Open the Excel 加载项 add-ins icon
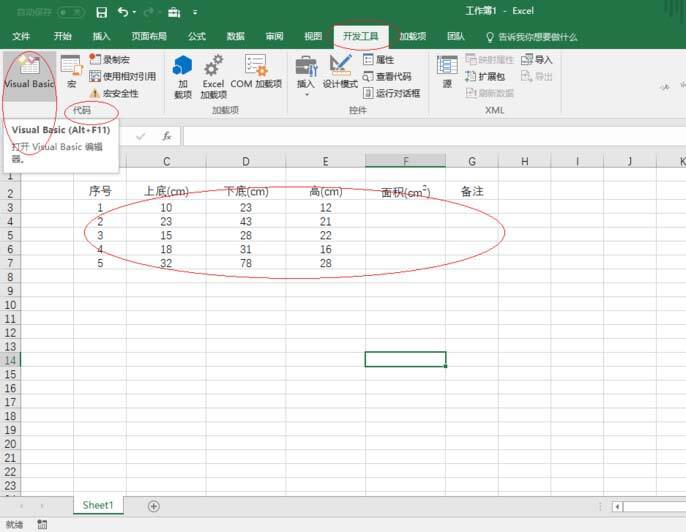This screenshot has height=532, width=686. (213, 76)
